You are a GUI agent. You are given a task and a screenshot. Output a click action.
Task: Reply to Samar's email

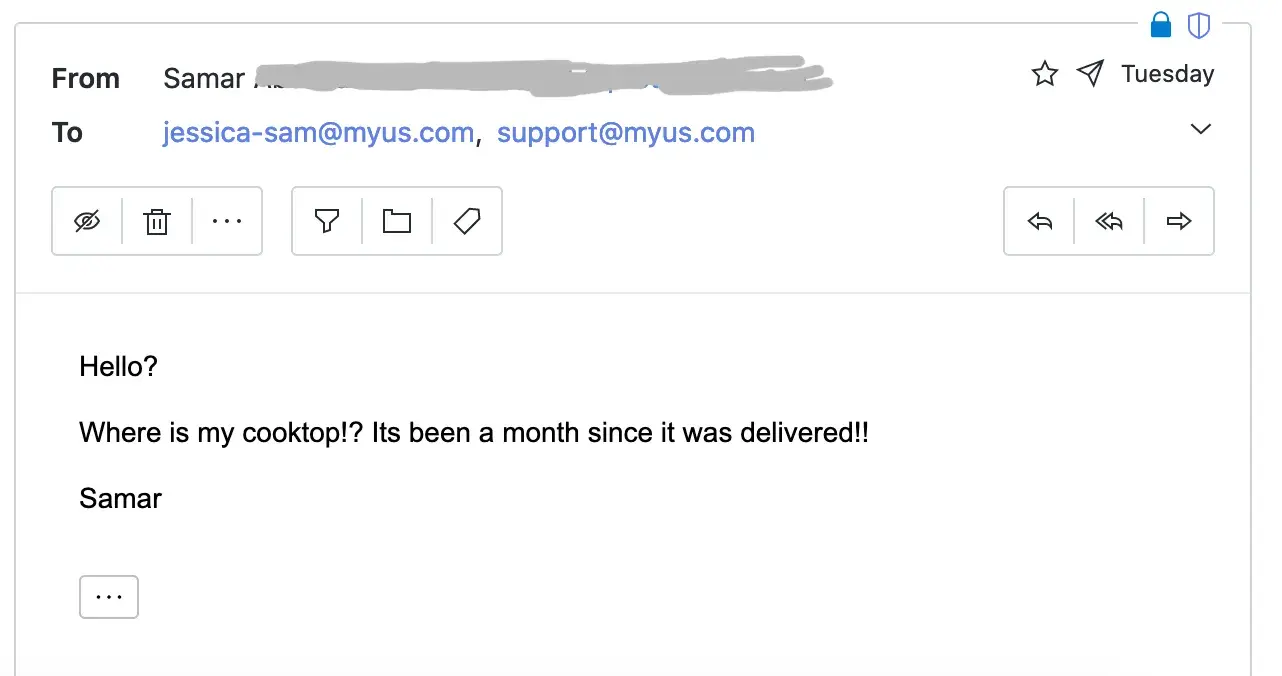point(1040,221)
